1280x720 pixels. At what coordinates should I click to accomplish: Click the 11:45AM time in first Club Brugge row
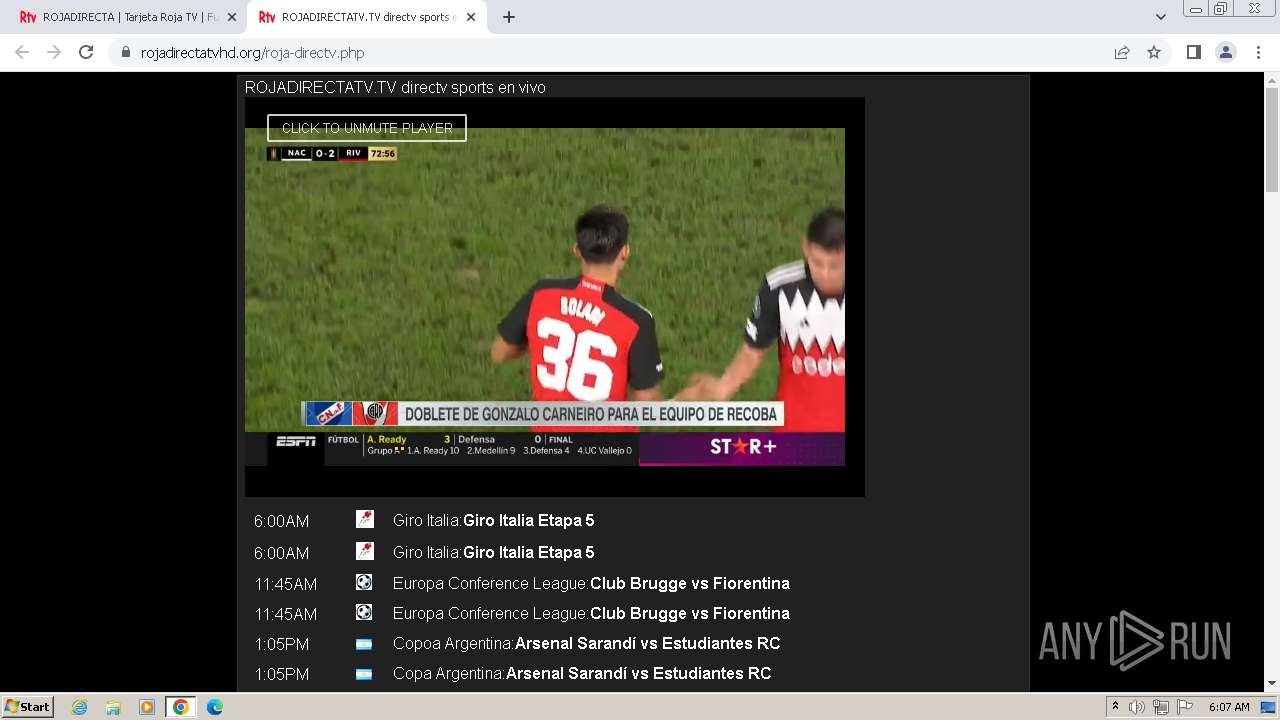[x=285, y=584]
